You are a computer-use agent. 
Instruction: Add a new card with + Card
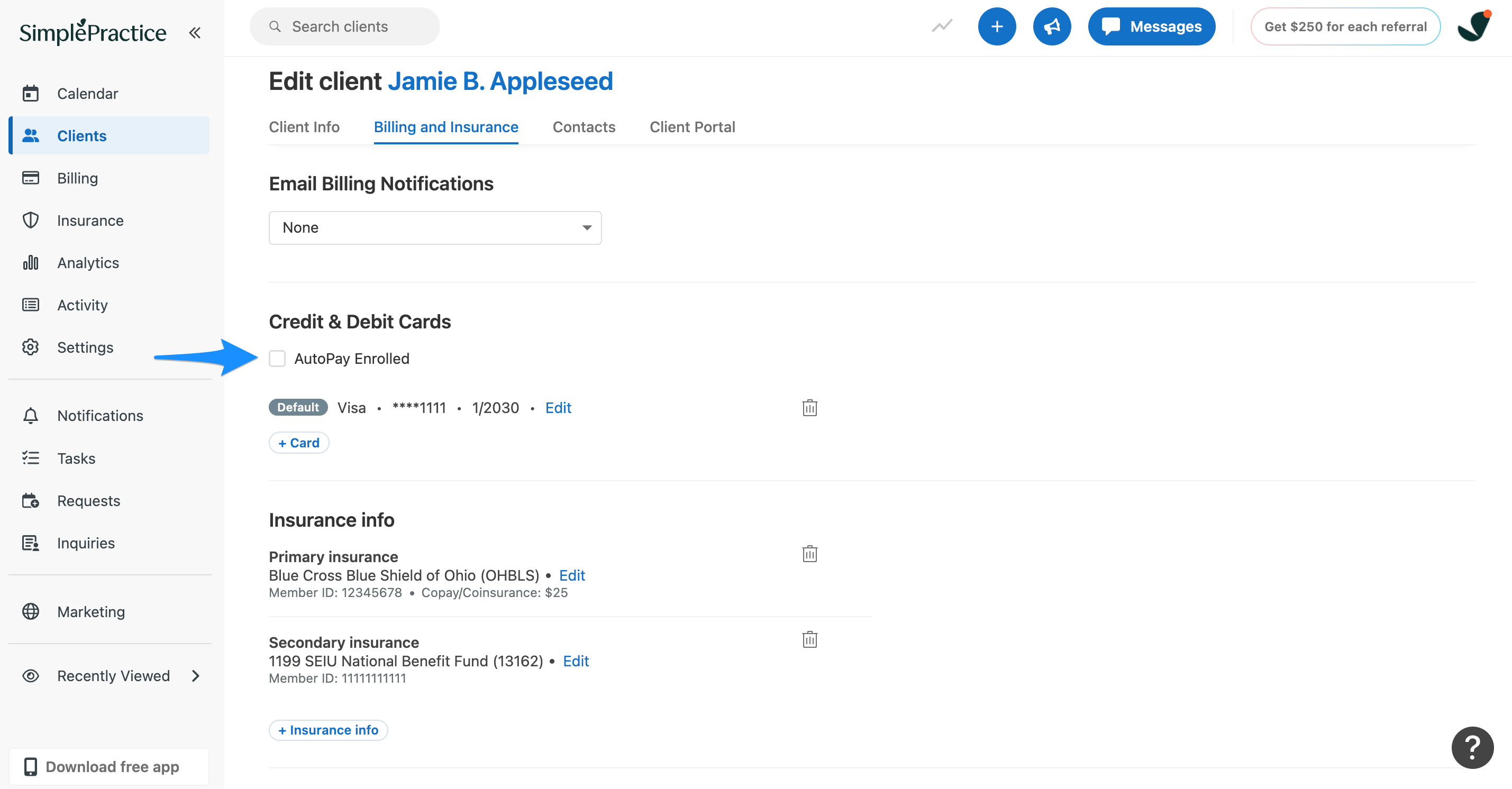point(299,443)
